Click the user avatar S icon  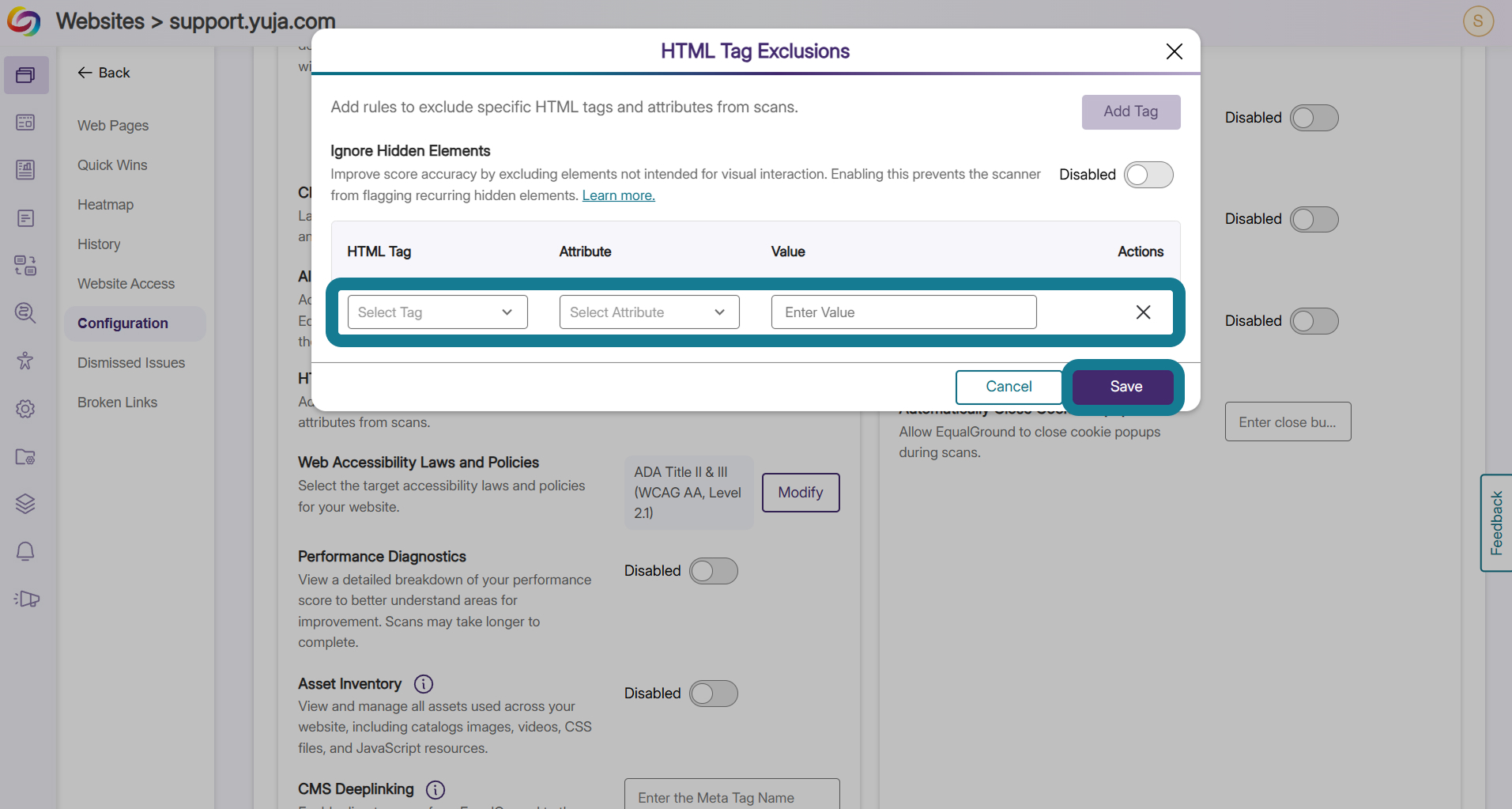tap(1478, 21)
